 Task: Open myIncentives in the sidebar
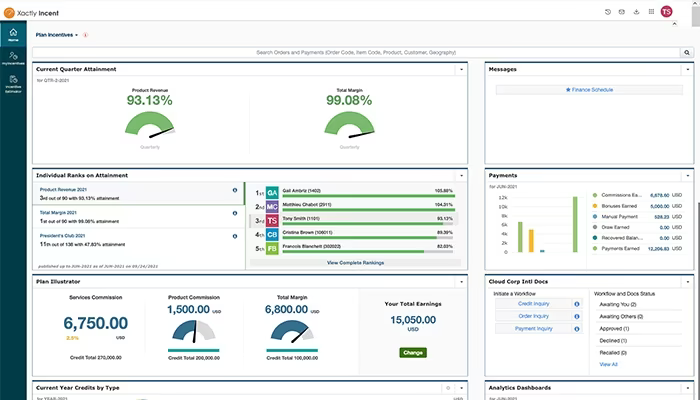click(13, 58)
